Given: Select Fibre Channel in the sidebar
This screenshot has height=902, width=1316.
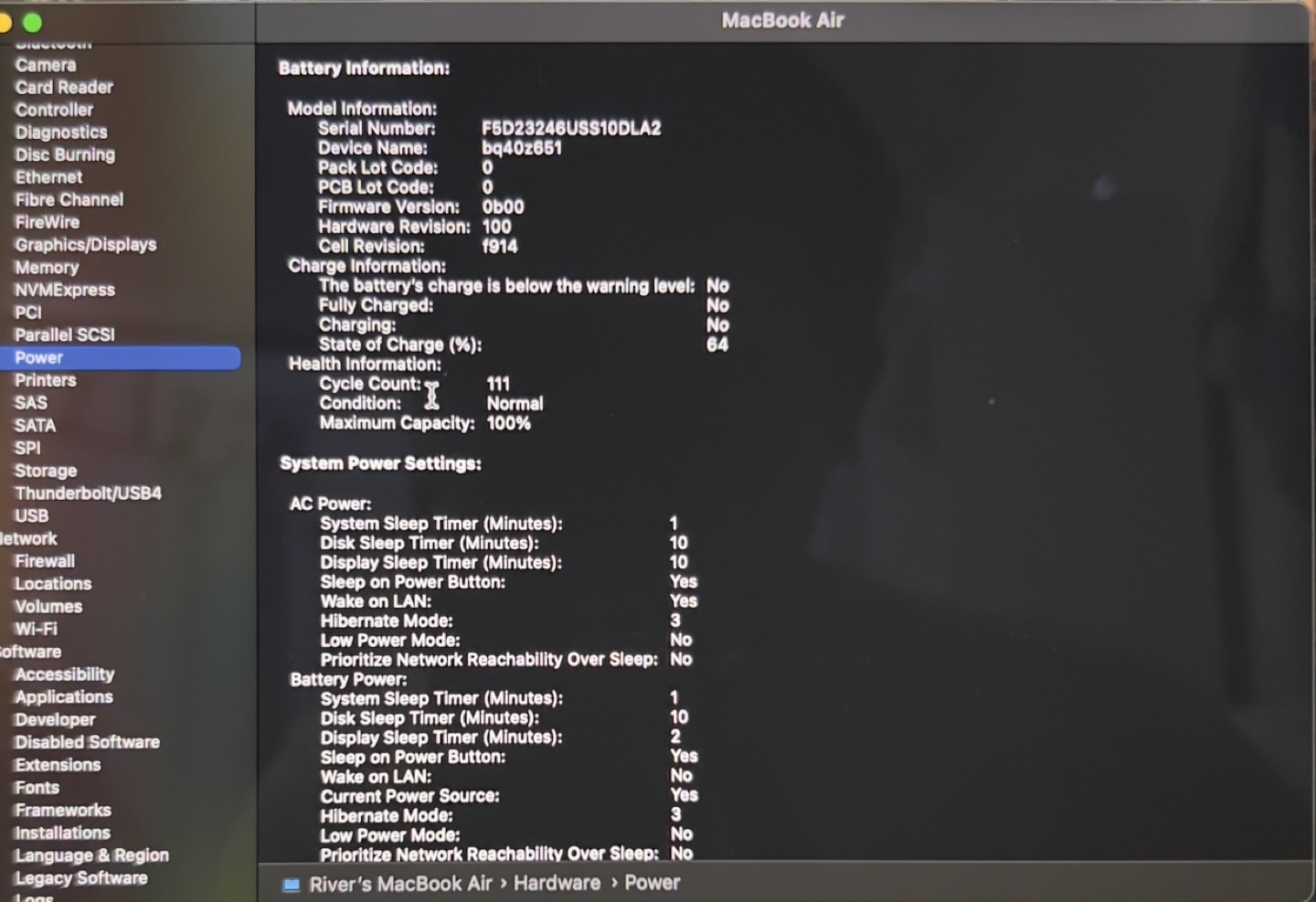Looking at the screenshot, I should 69,200.
